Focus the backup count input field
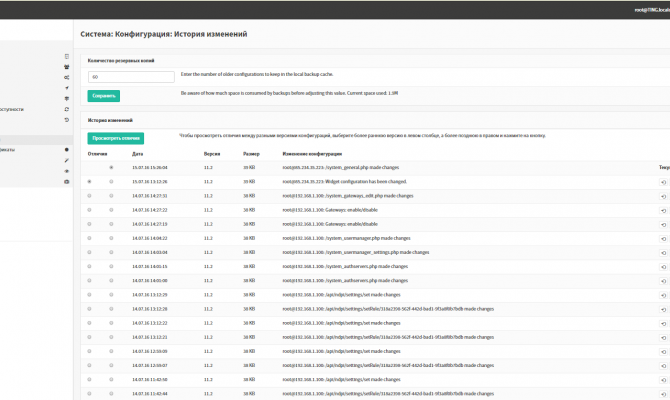Image resolution: width=670 pixels, height=400 pixels. coord(131,76)
